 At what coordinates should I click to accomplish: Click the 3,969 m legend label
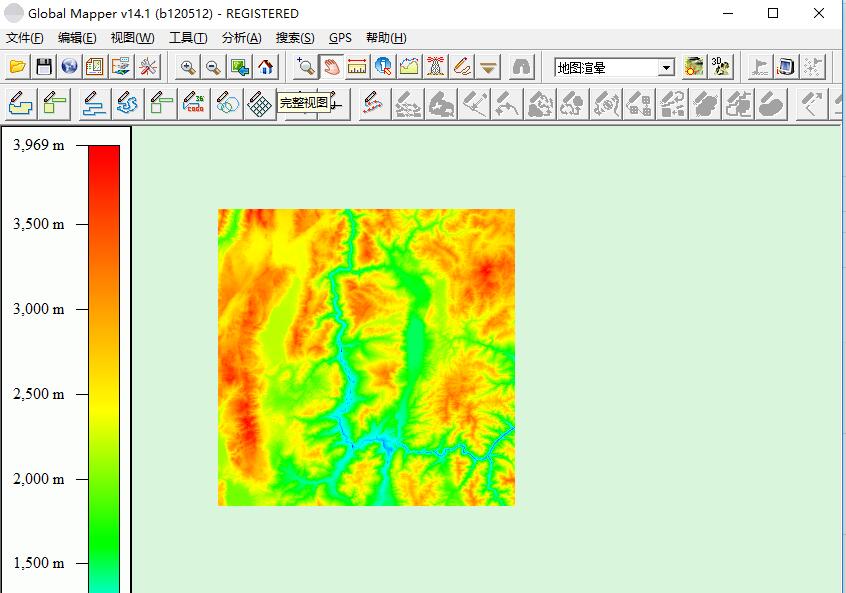(x=39, y=145)
